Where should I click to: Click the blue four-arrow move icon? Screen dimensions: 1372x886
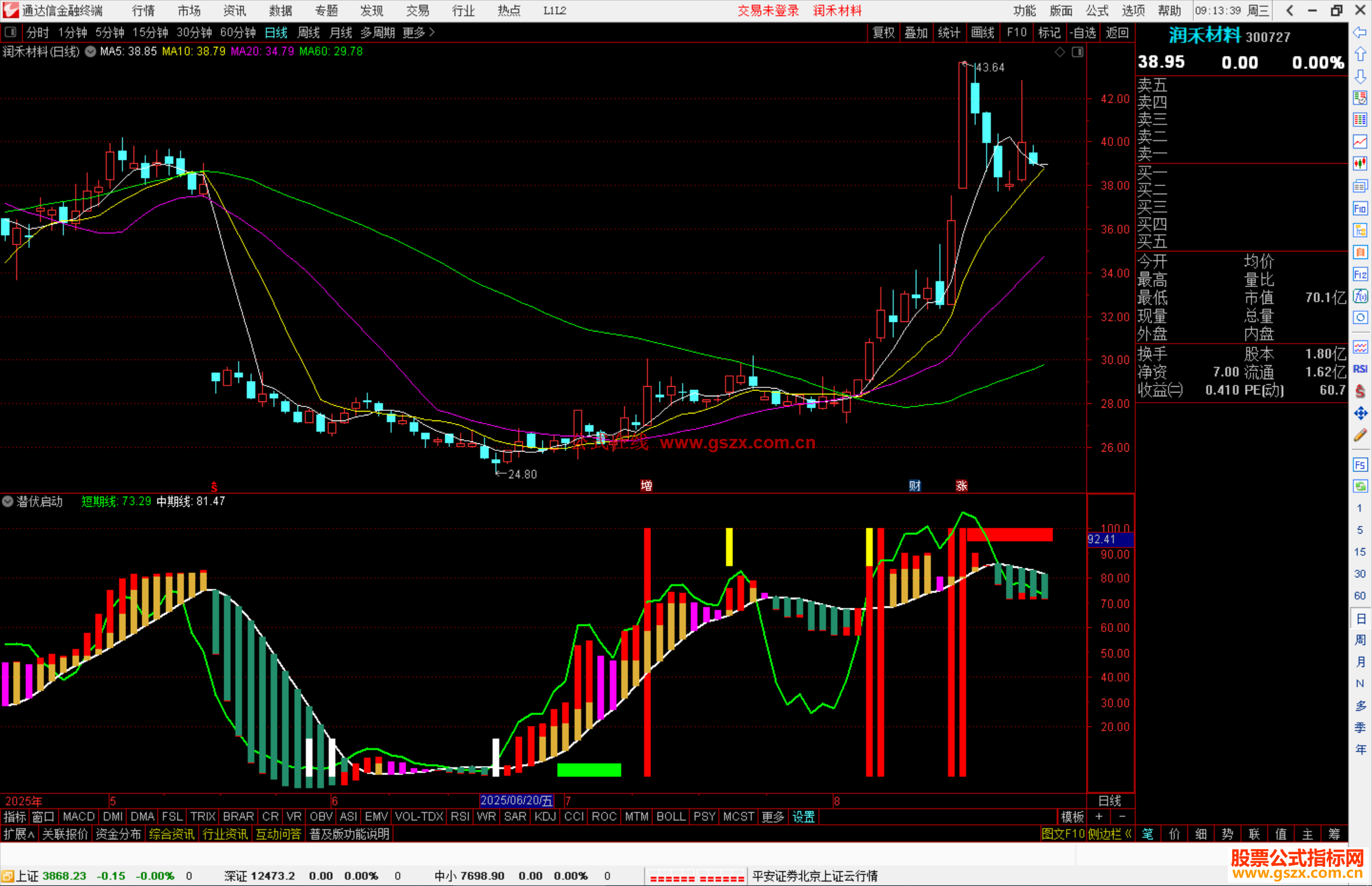point(1360,413)
